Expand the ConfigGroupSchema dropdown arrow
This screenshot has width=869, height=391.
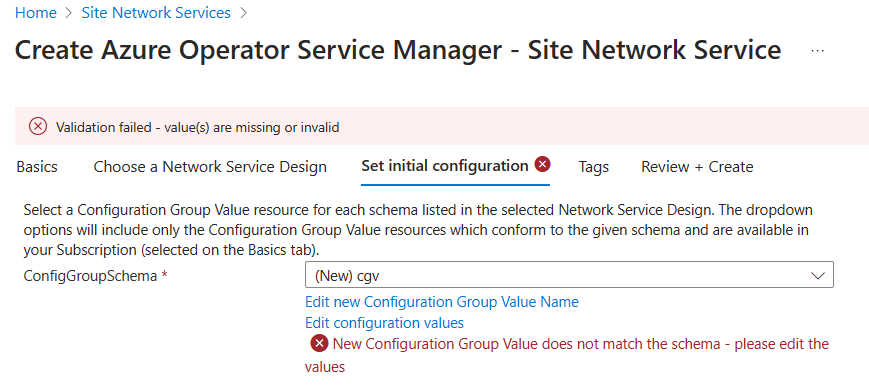pos(817,275)
